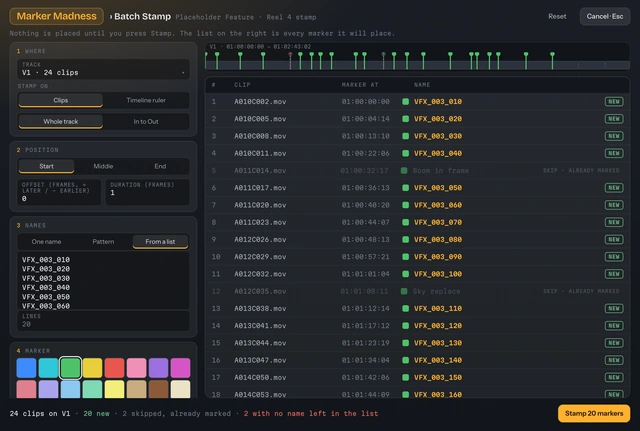Click the green marker square beside VFX_003_040
The width and height of the screenshot is (640, 431).
(405, 153)
